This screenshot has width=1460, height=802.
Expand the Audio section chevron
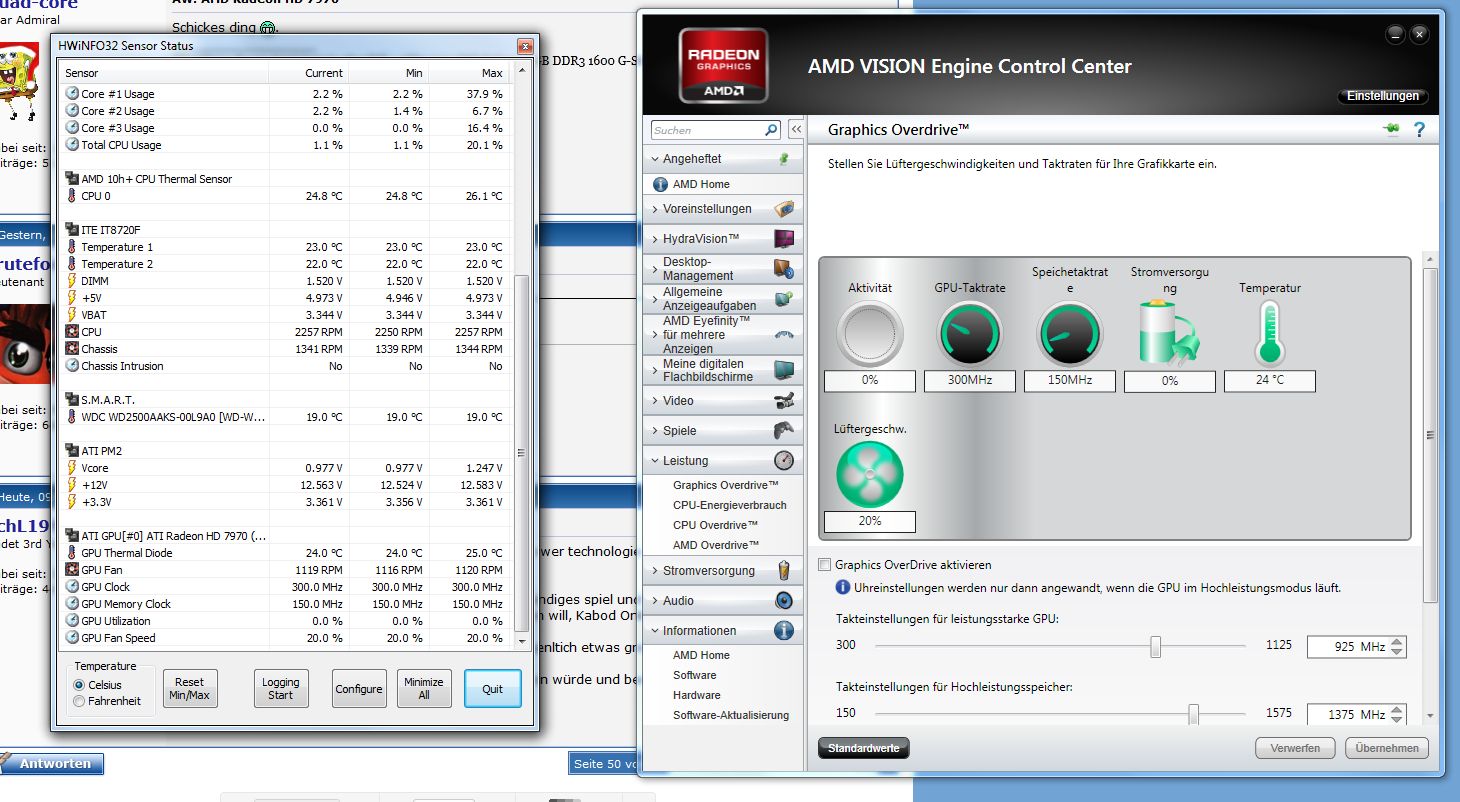click(654, 601)
